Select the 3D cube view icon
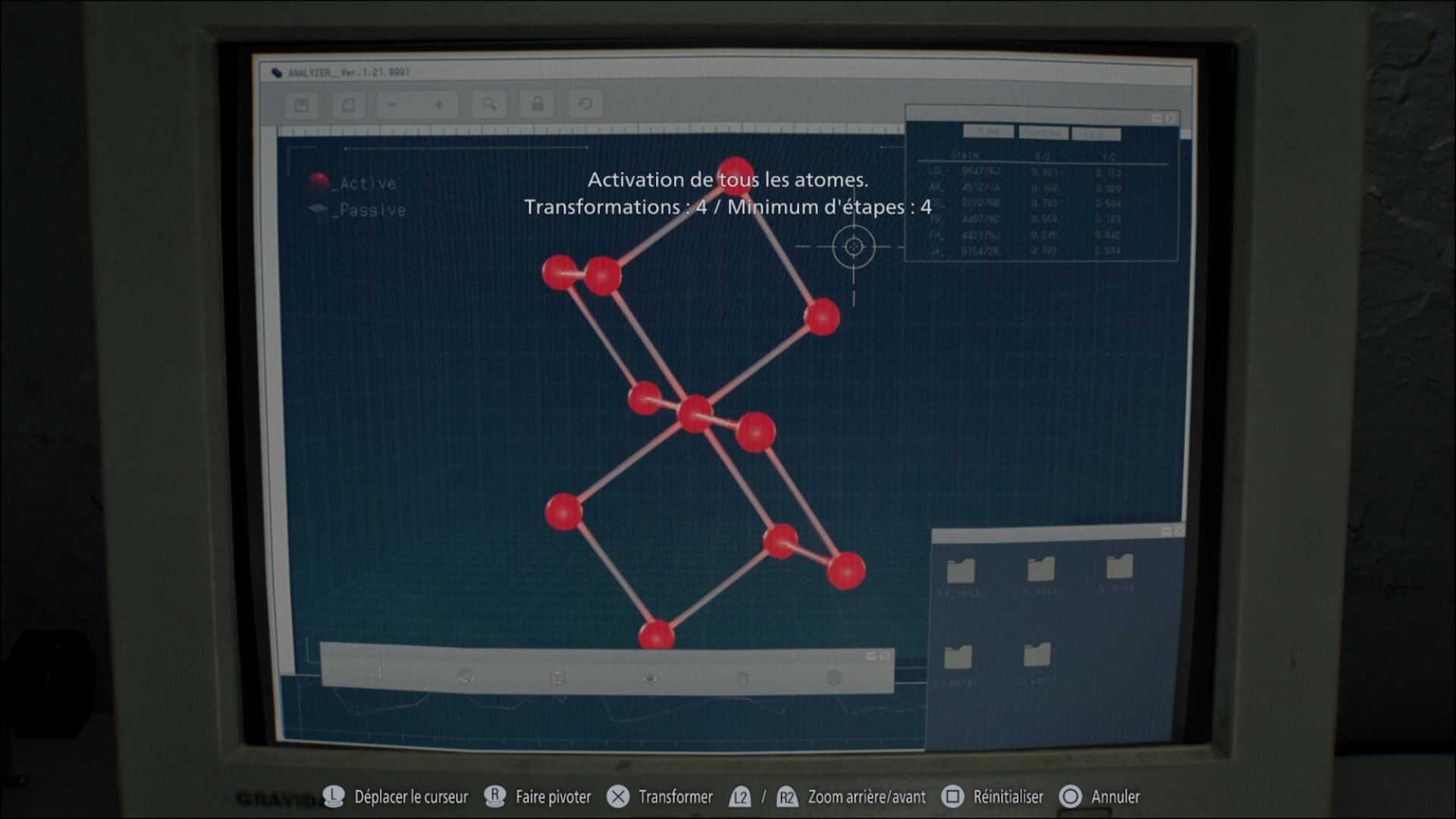The height and width of the screenshot is (819, 1456). tap(557, 677)
